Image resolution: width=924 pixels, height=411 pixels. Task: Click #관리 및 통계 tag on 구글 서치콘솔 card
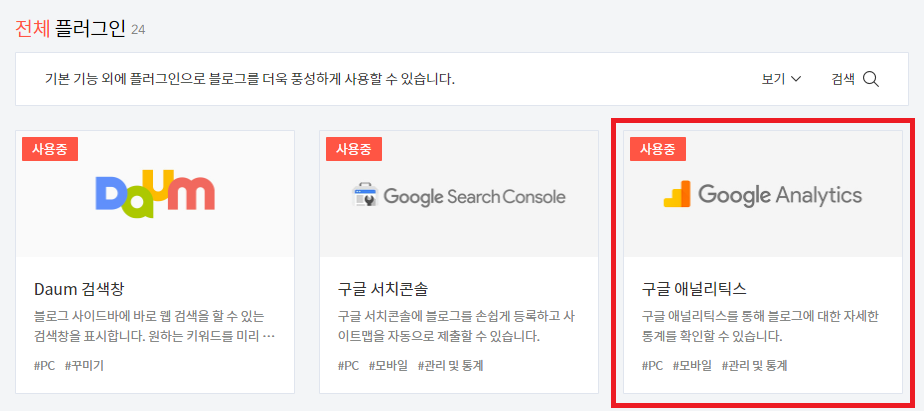[x=451, y=366]
